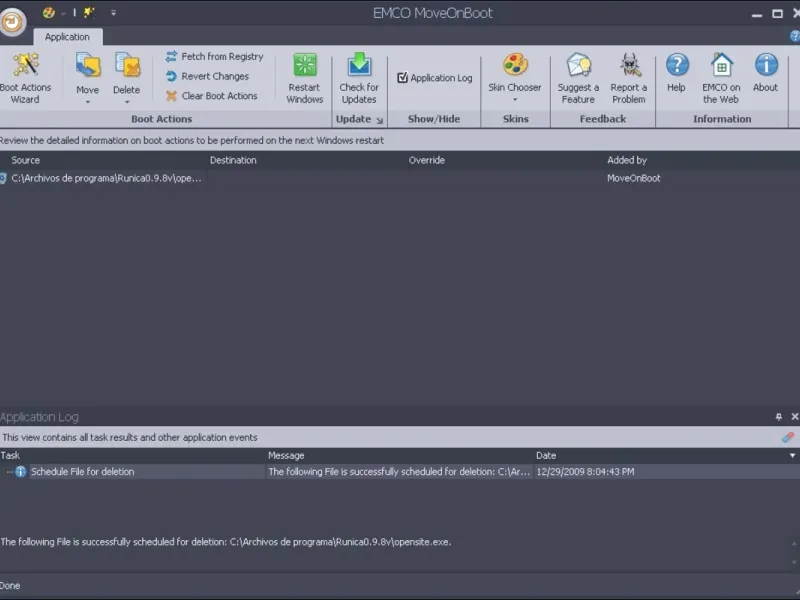The width and height of the screenshot is (800, 600).
Task: Open Help
Action: pyautogui.click(x=677, y=73)
